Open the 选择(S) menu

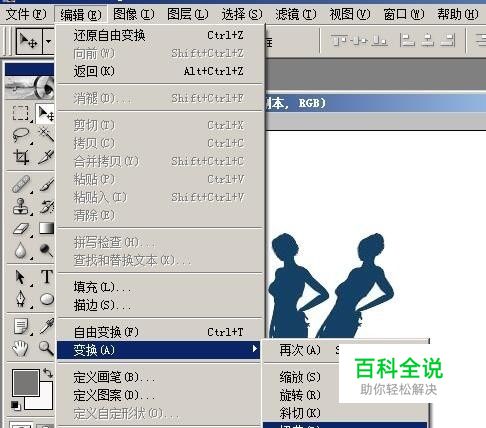point(242,15)
